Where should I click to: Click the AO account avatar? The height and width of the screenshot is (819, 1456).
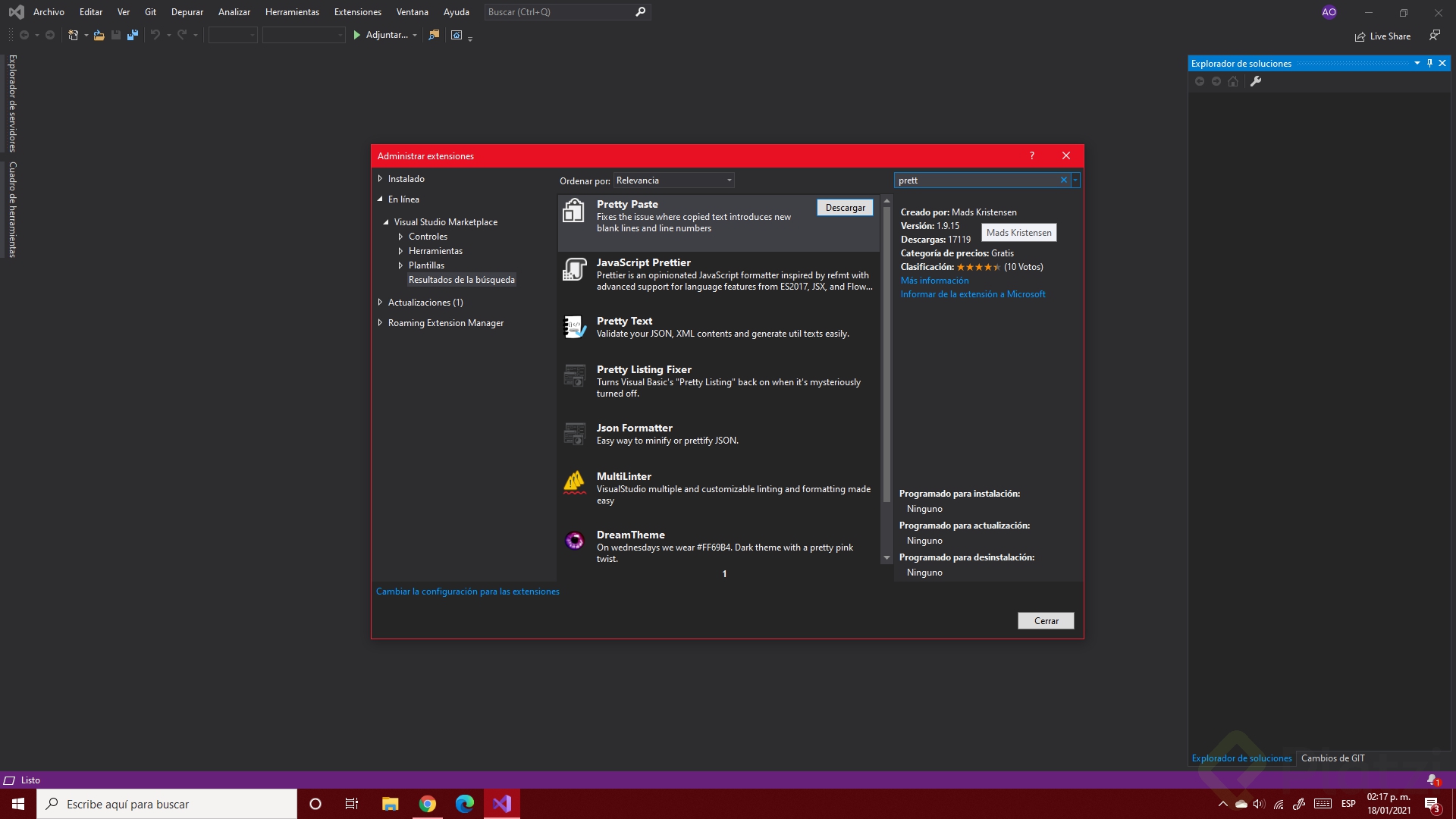[x=1329, y=12]
